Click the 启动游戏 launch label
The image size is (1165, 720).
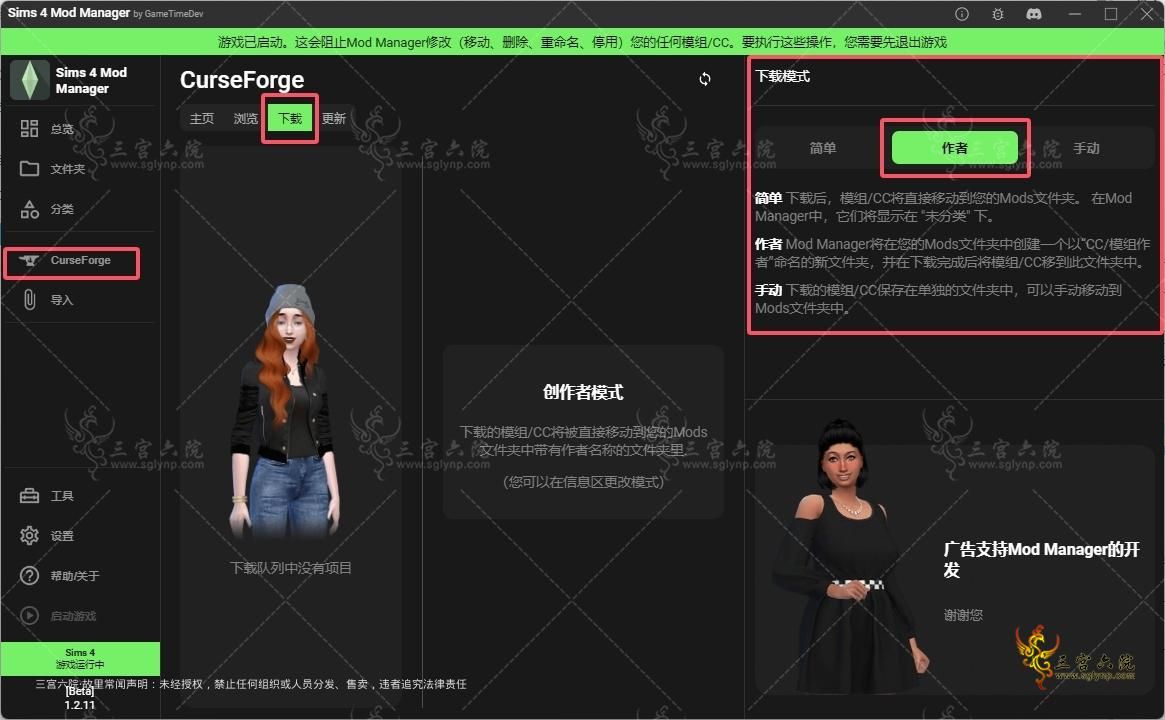(73, 617)
